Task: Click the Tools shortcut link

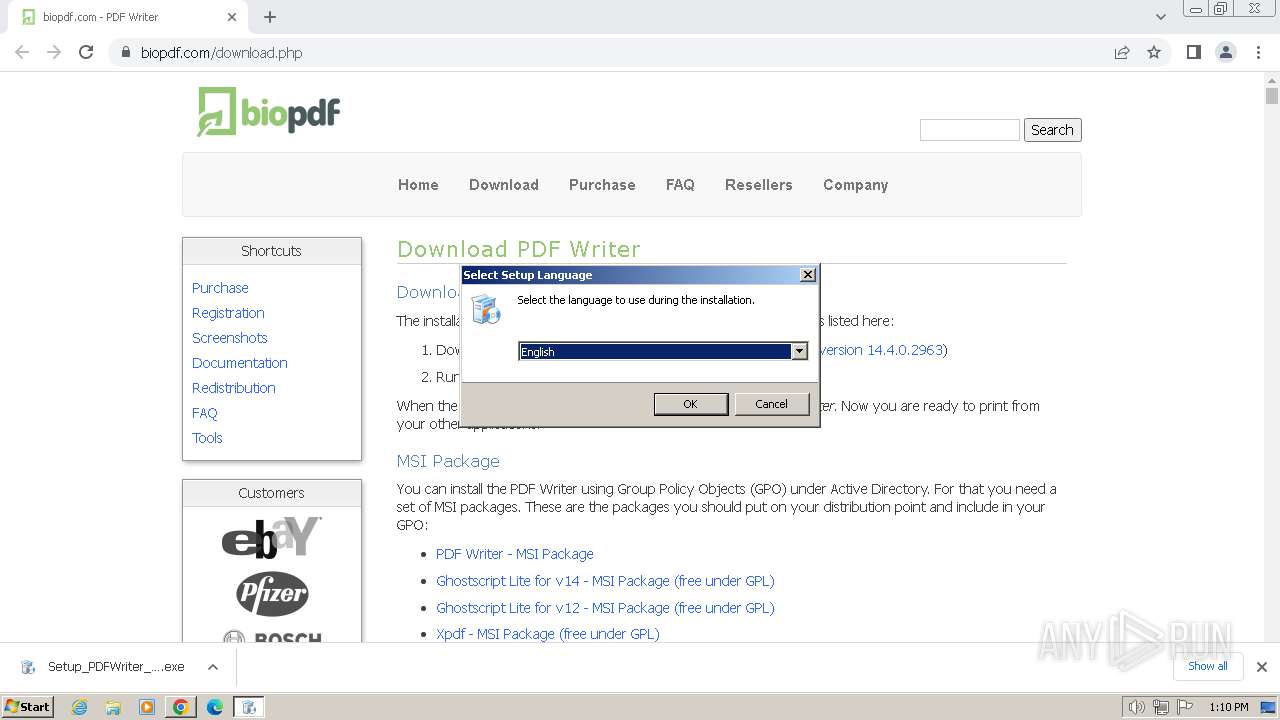Action: pyautogui.click(x=207, y=438)
